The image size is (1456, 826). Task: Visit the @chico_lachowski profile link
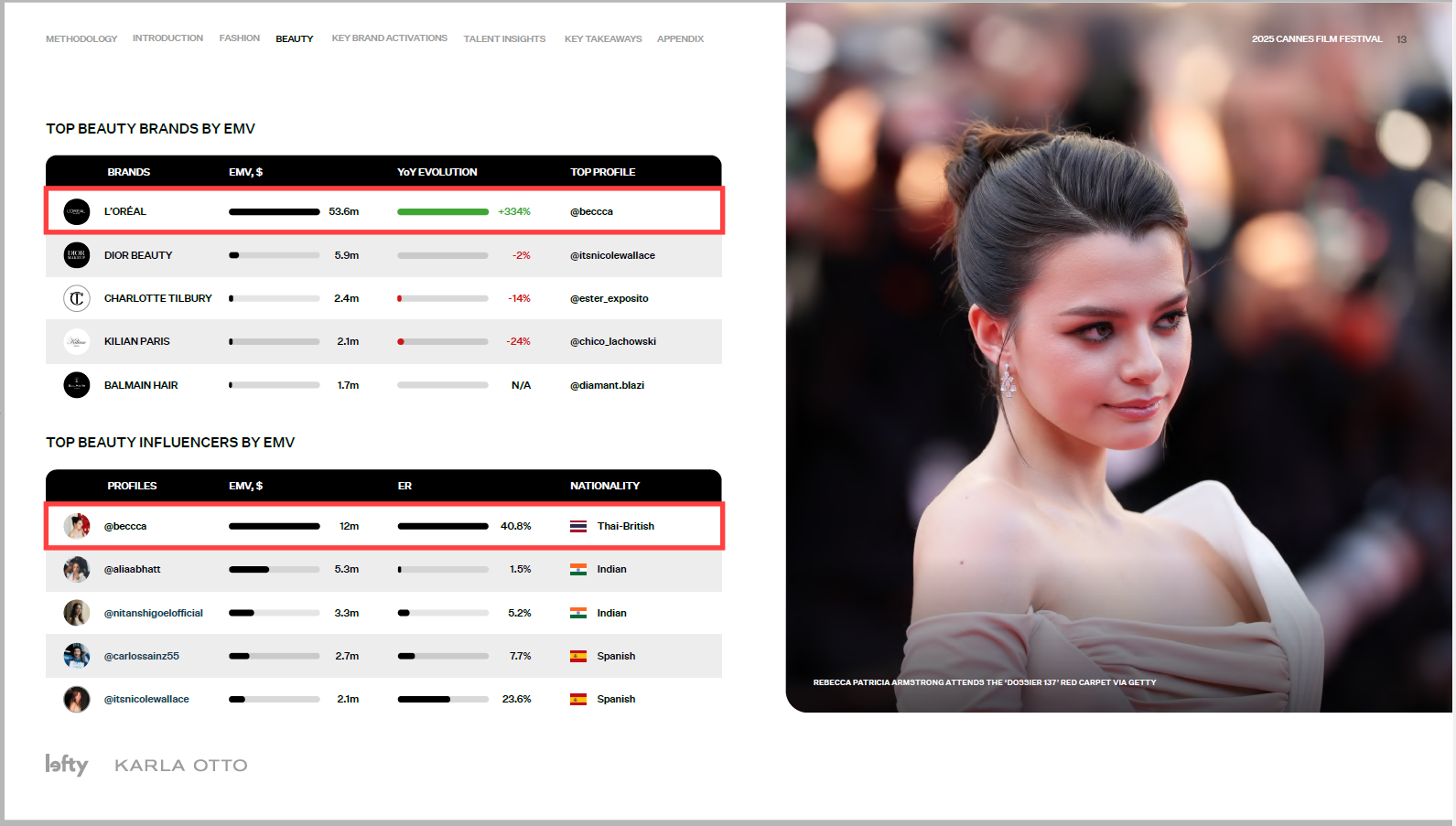(x=613, y=341)
